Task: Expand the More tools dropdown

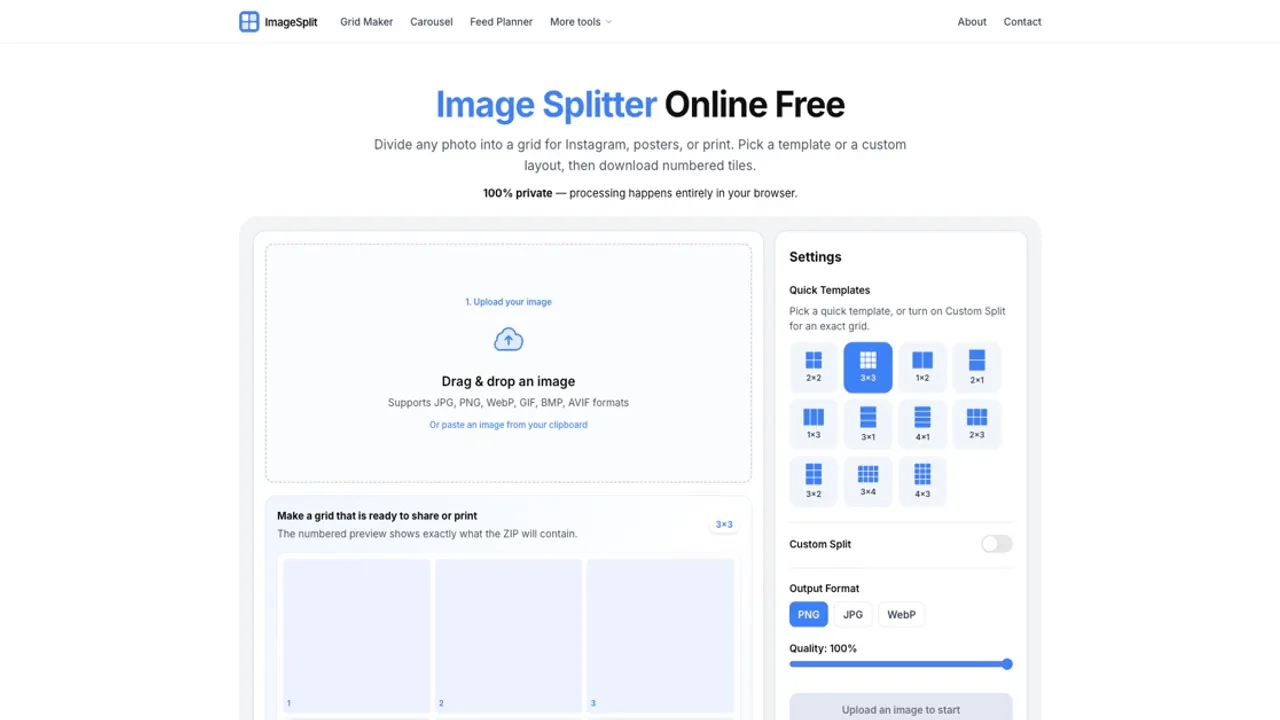Action: click(580, 22)
